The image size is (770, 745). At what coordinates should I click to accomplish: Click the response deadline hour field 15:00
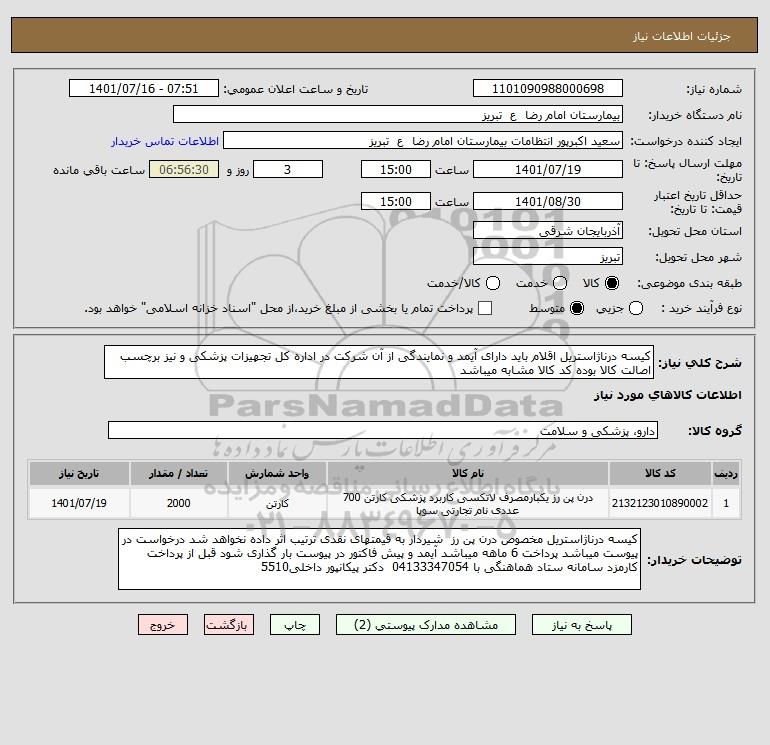395,169
